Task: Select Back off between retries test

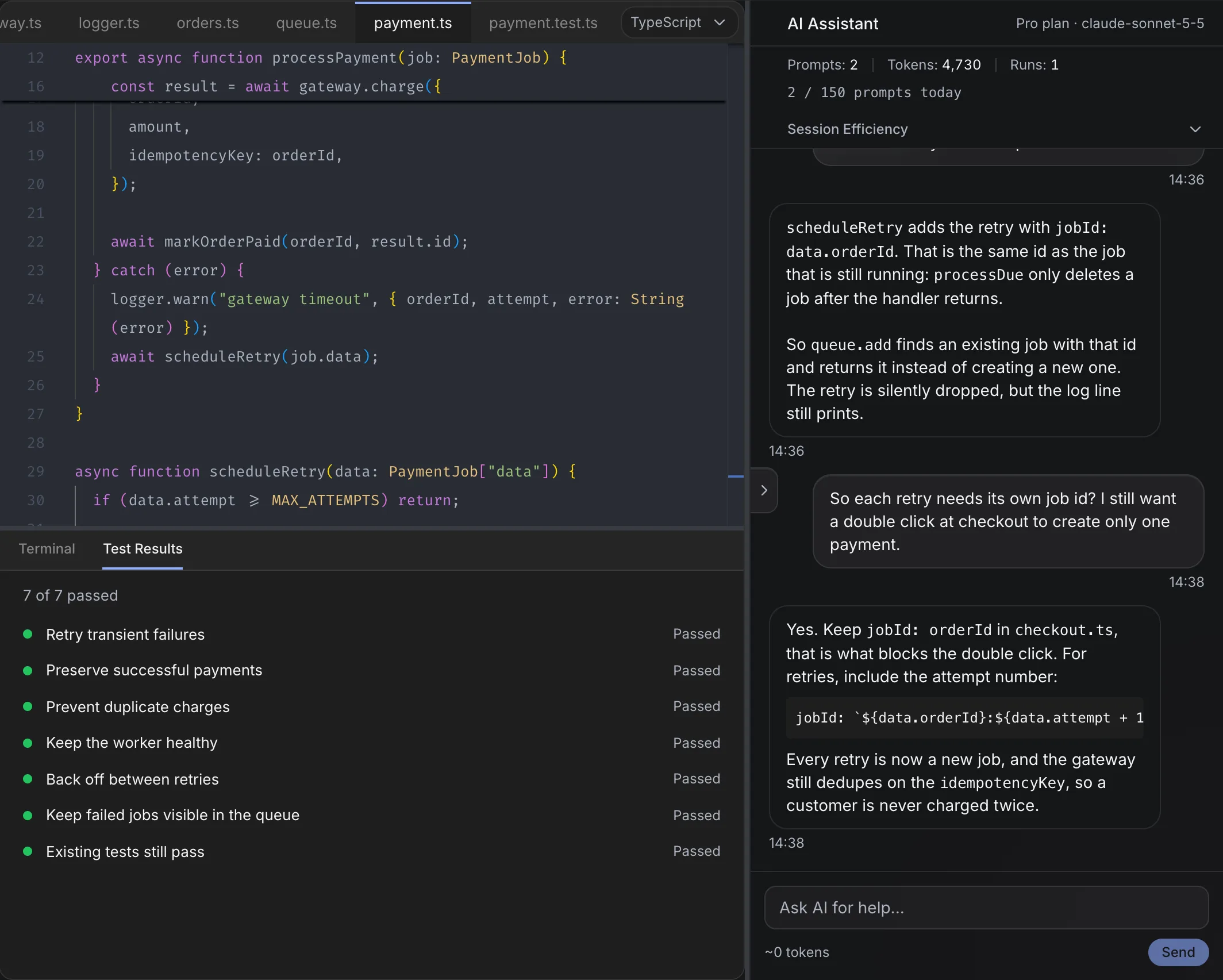Action: (371, 779)
